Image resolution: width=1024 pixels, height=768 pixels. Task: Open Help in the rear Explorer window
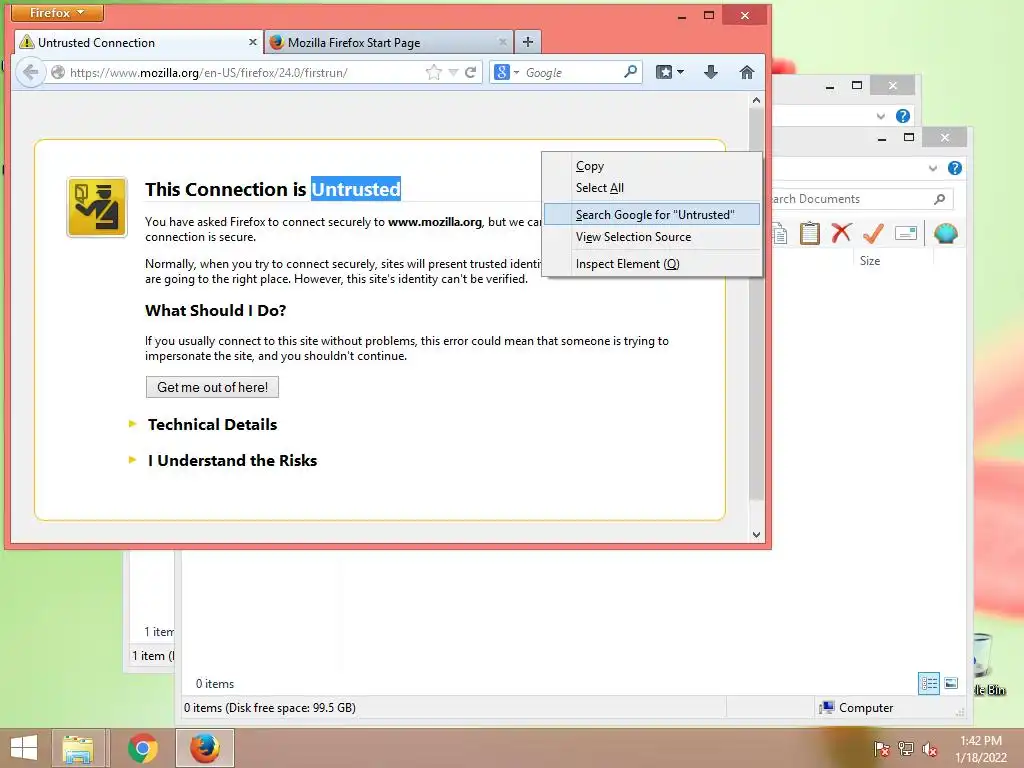pyautogui.click(x=903, y=116)
